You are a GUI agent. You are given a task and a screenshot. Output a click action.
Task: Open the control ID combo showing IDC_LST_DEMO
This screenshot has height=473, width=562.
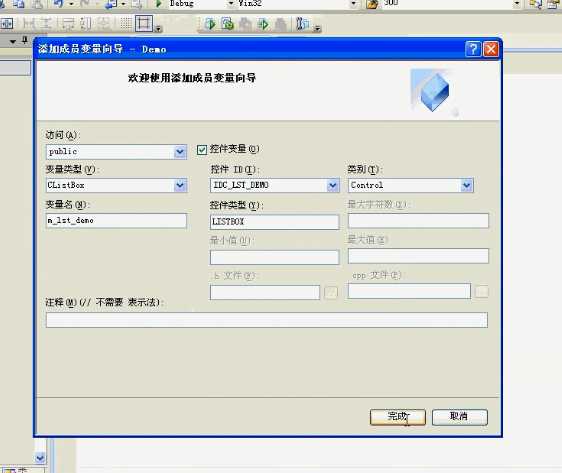(333, 185)
